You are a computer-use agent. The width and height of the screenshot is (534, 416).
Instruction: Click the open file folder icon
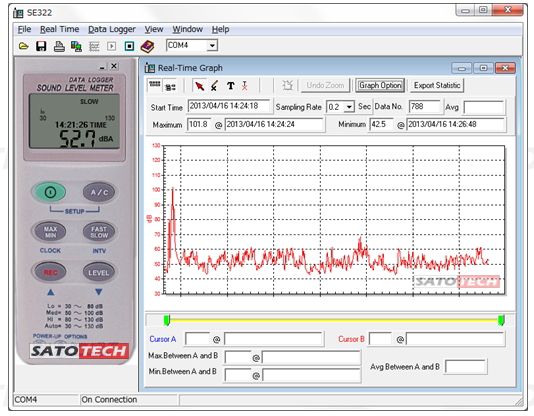23,46
